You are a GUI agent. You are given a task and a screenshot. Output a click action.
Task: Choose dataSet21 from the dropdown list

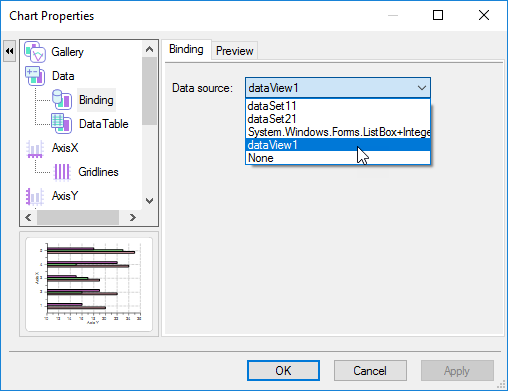(x=338, y=119)
